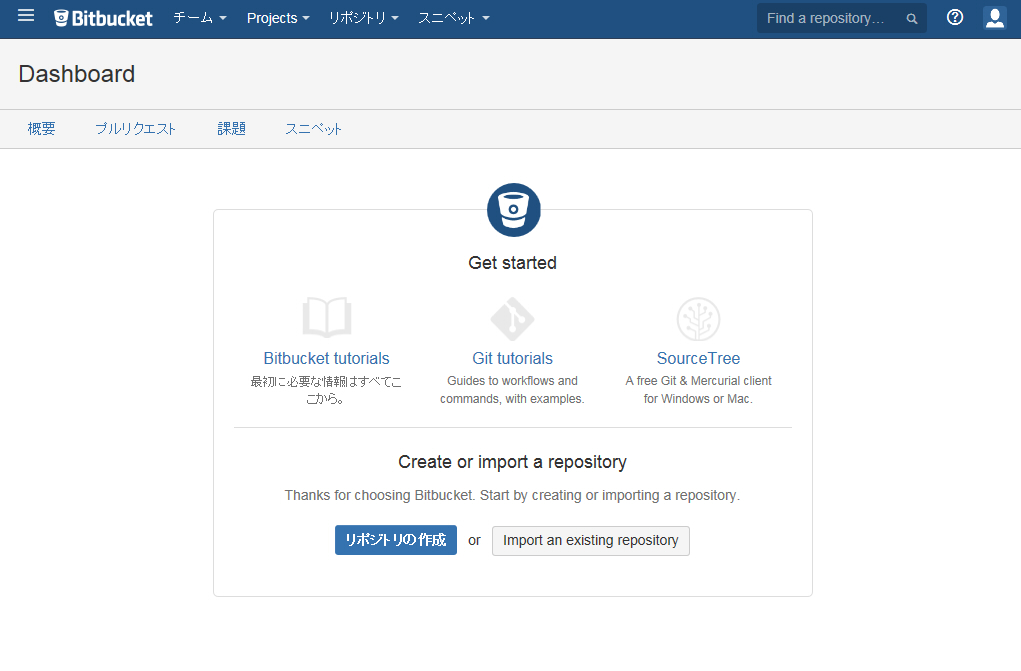Click the Create or import a repository heading
This screenshot has height=671, width=1021.
[512, 462]
